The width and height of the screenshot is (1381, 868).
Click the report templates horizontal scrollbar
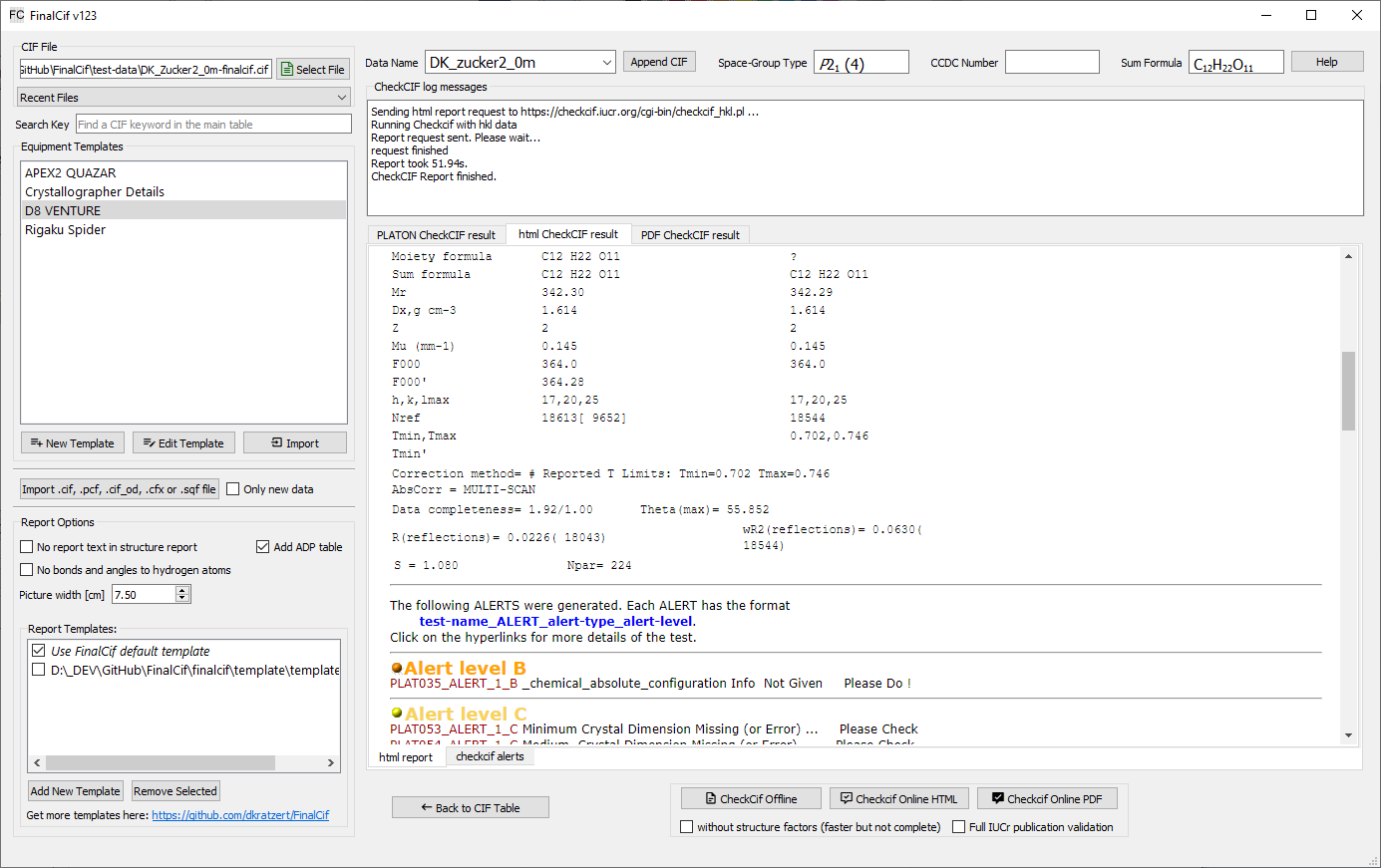160,762
